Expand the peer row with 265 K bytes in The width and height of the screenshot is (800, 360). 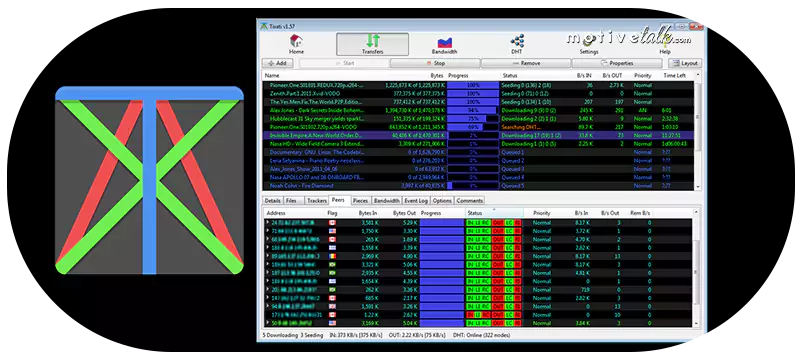[267, 239]
